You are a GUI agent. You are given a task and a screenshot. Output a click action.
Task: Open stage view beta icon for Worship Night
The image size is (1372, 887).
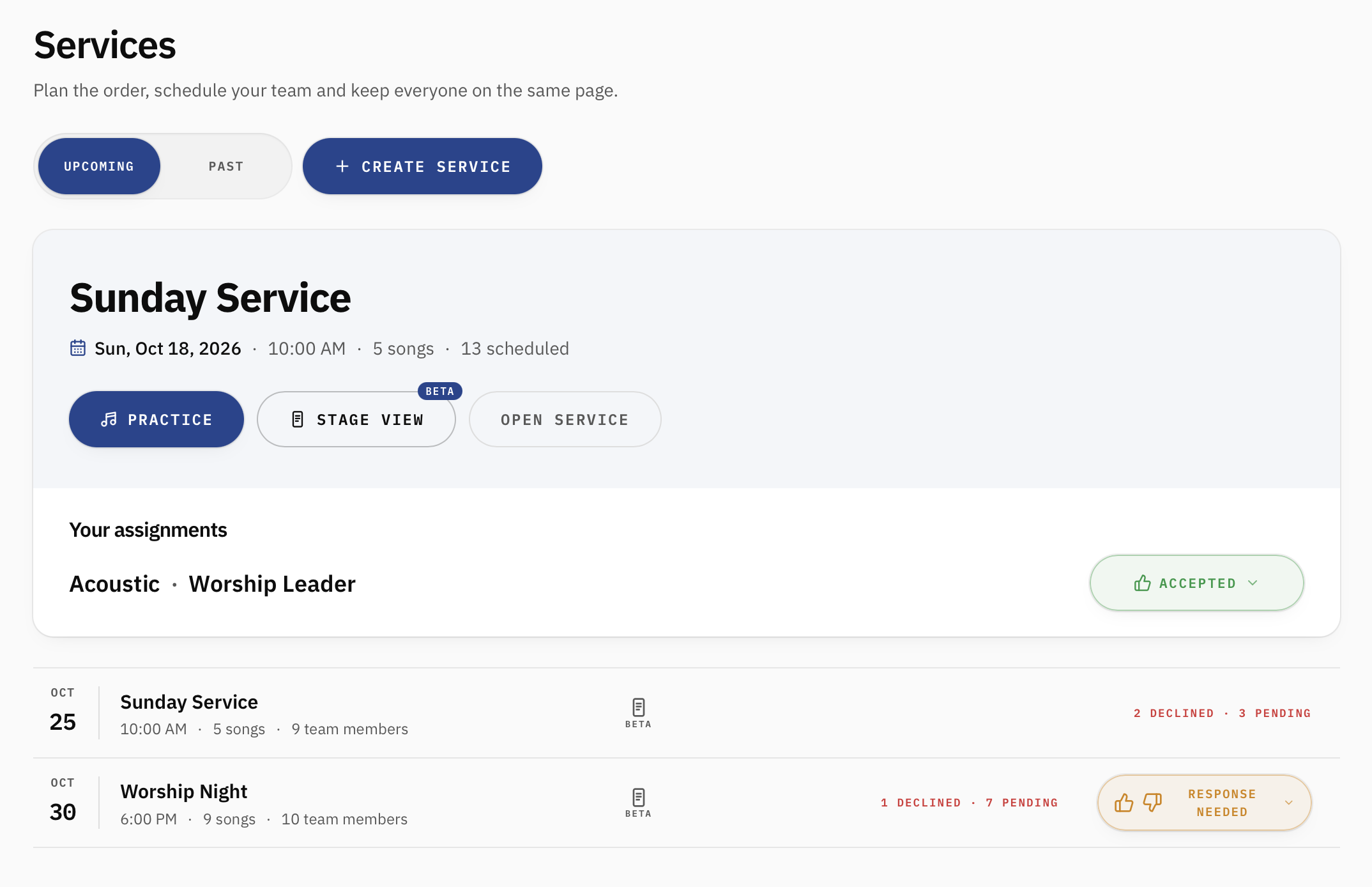pos(638,803)
